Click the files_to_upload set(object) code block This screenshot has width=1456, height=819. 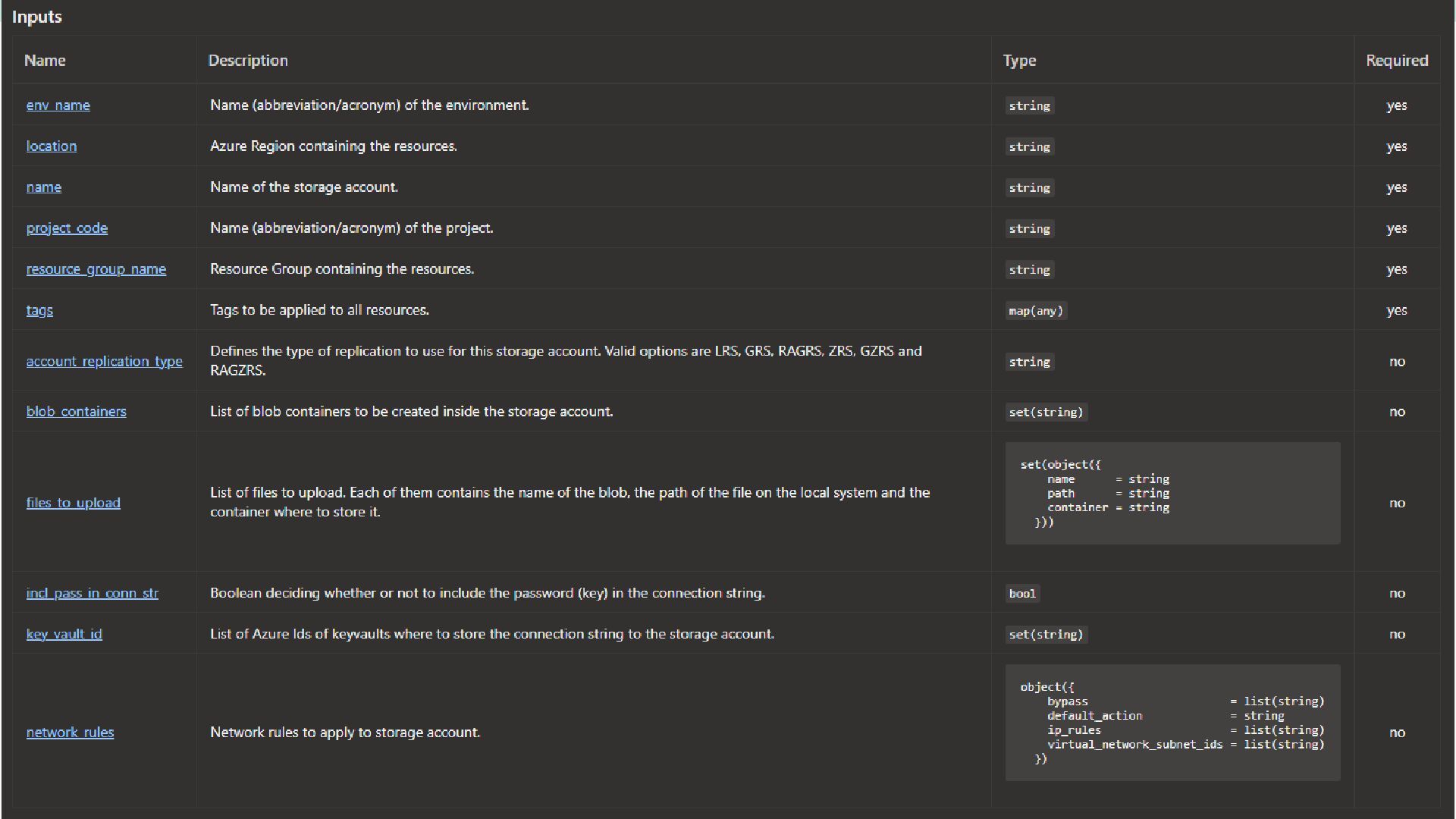(1172, 493)
